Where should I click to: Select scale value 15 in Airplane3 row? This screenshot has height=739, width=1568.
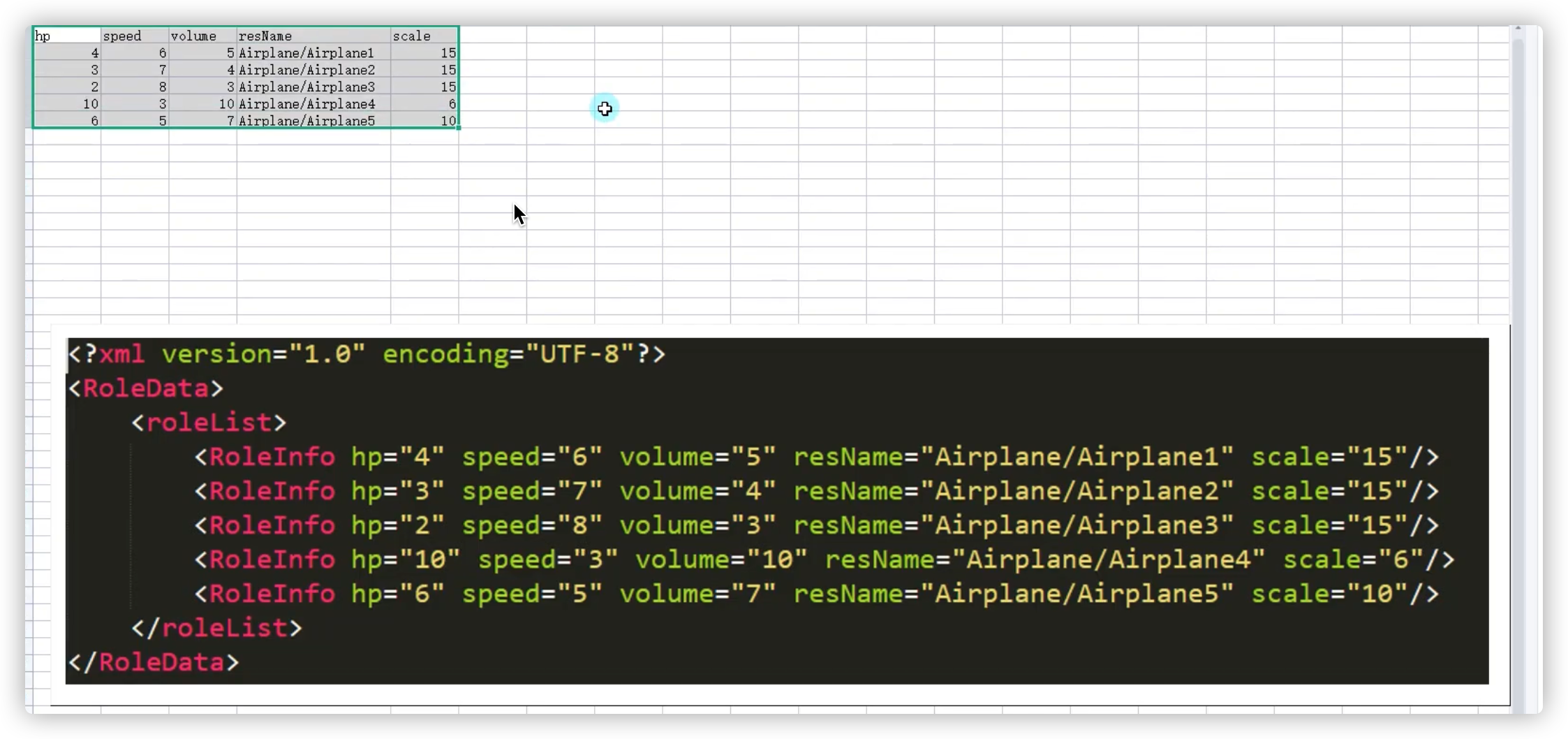coord(424,87)
